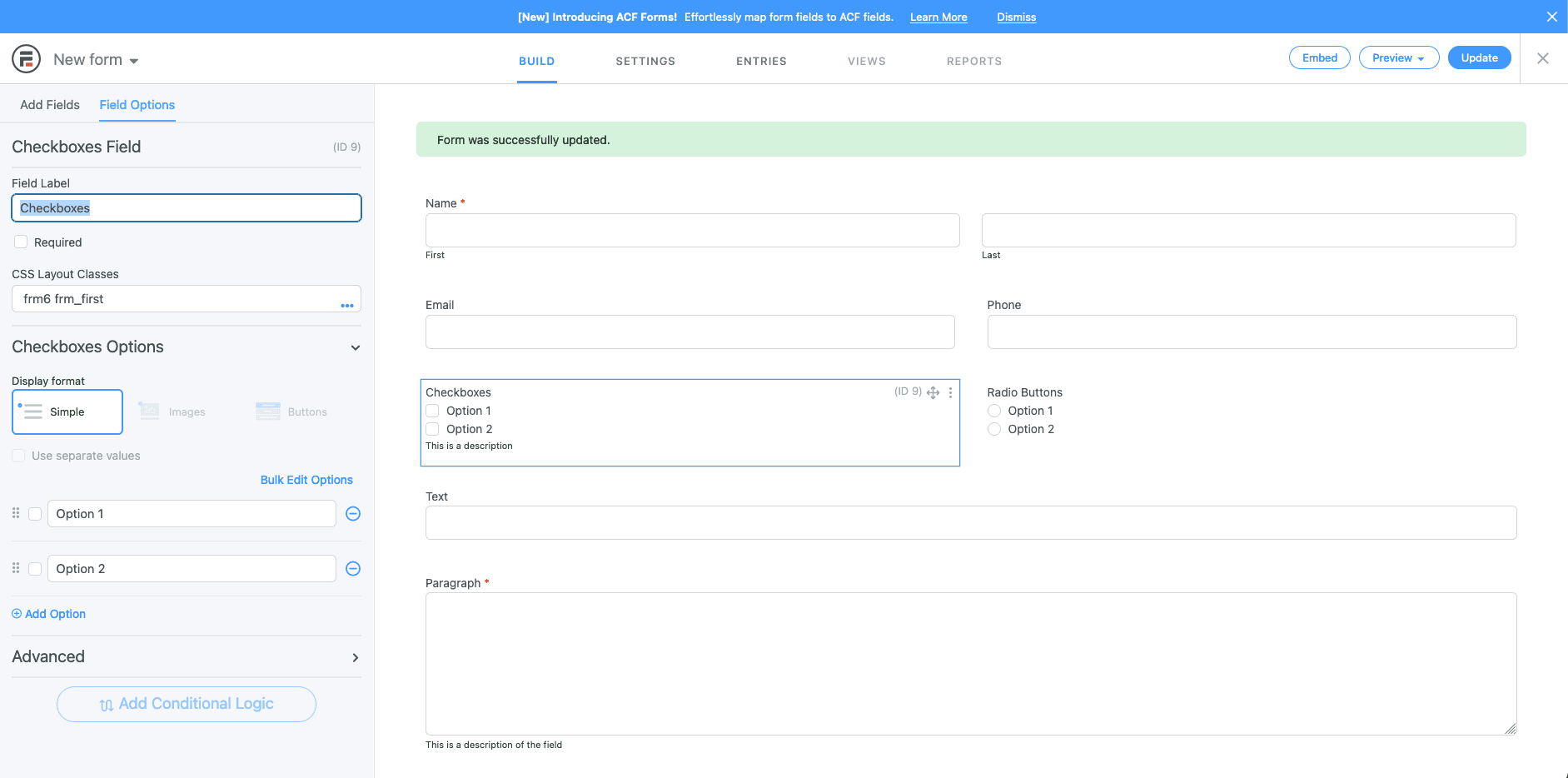Screen dimensions: 1568x778
Task: Open Bulk Edit Options
Action: point(306,480)
